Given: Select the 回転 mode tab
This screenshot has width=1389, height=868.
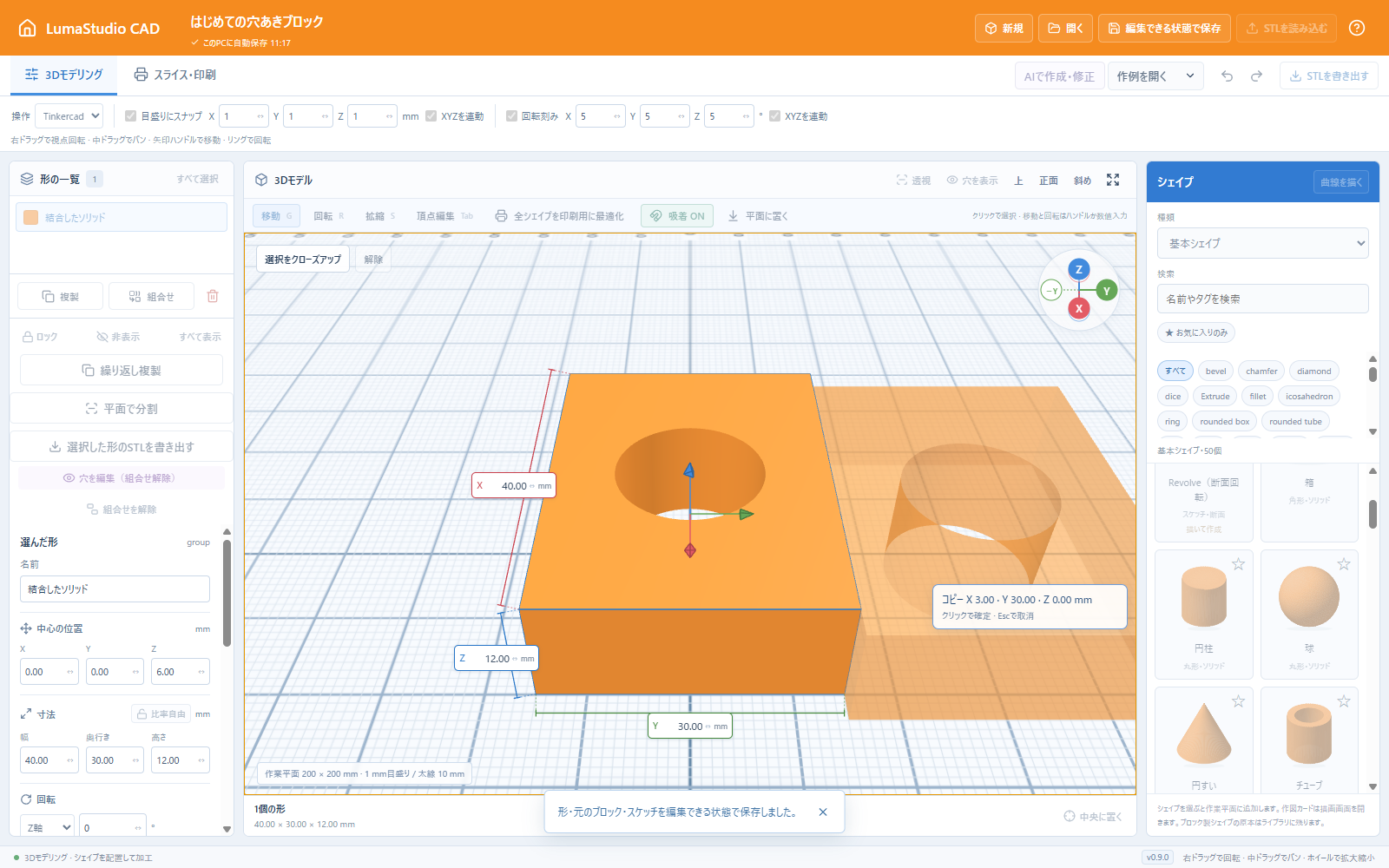Looking at the screenshot, I should [328, 216].
